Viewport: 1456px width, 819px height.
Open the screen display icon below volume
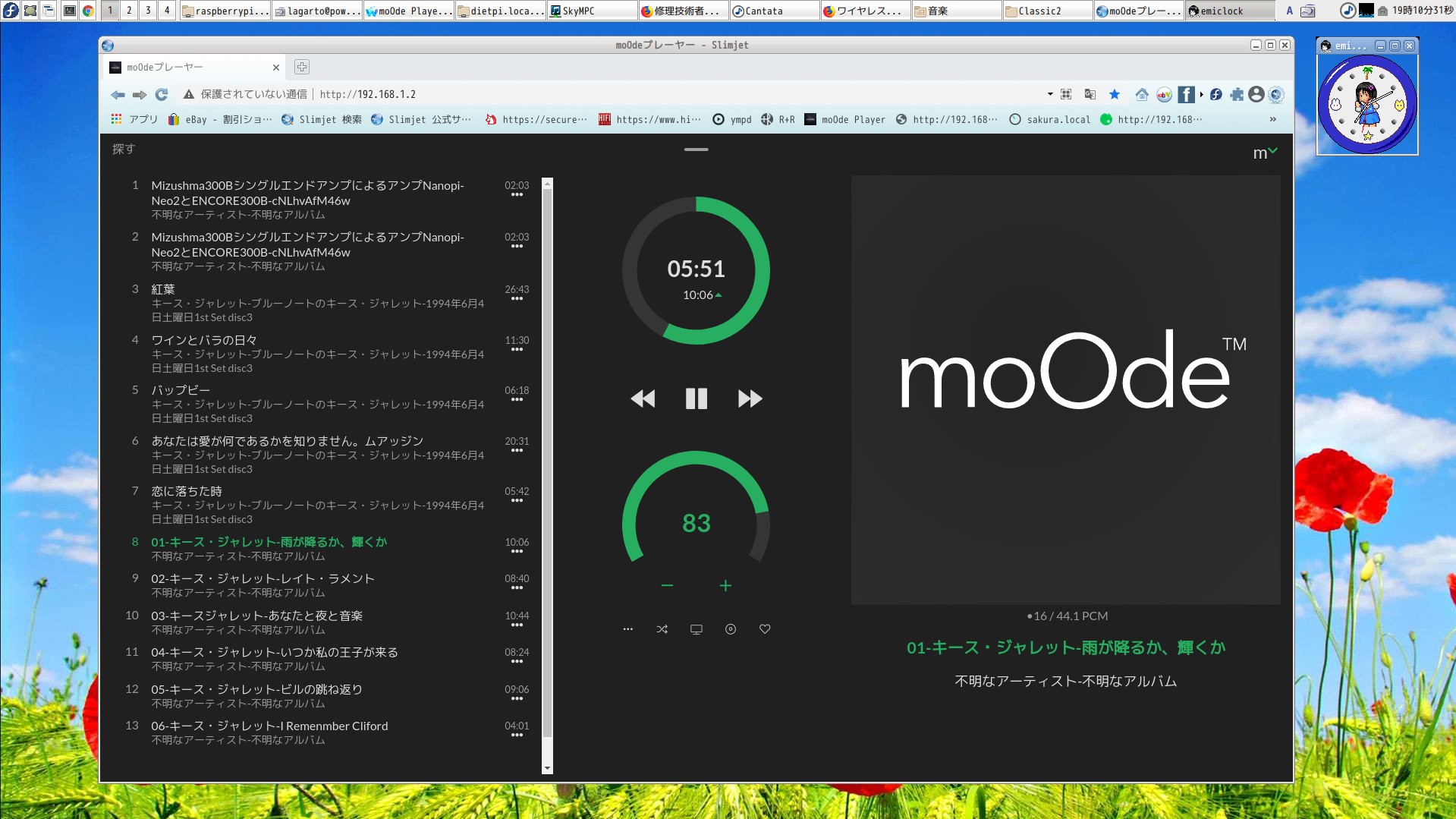coord(696,629)
